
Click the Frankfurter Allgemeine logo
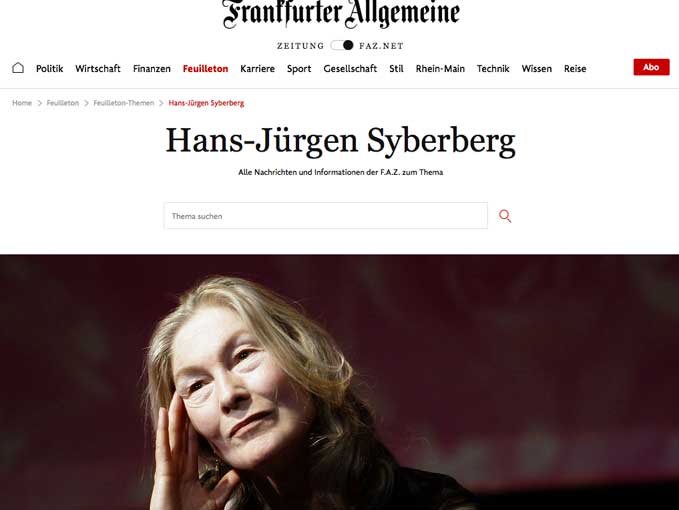pyautogui.click(x=341, y=14)
